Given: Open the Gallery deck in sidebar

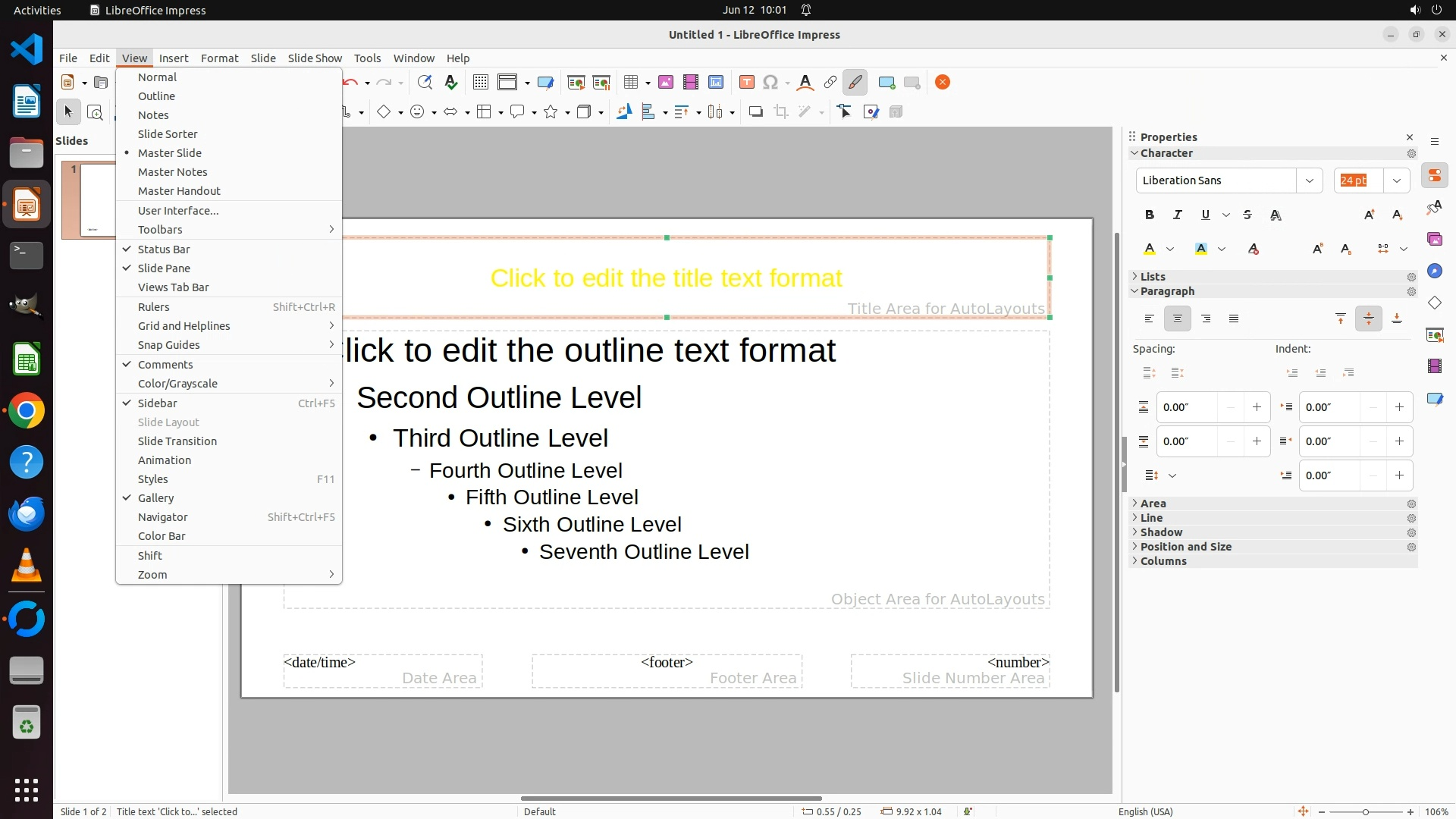Looking at the screenshot, I should click(x=1434, y=239).
